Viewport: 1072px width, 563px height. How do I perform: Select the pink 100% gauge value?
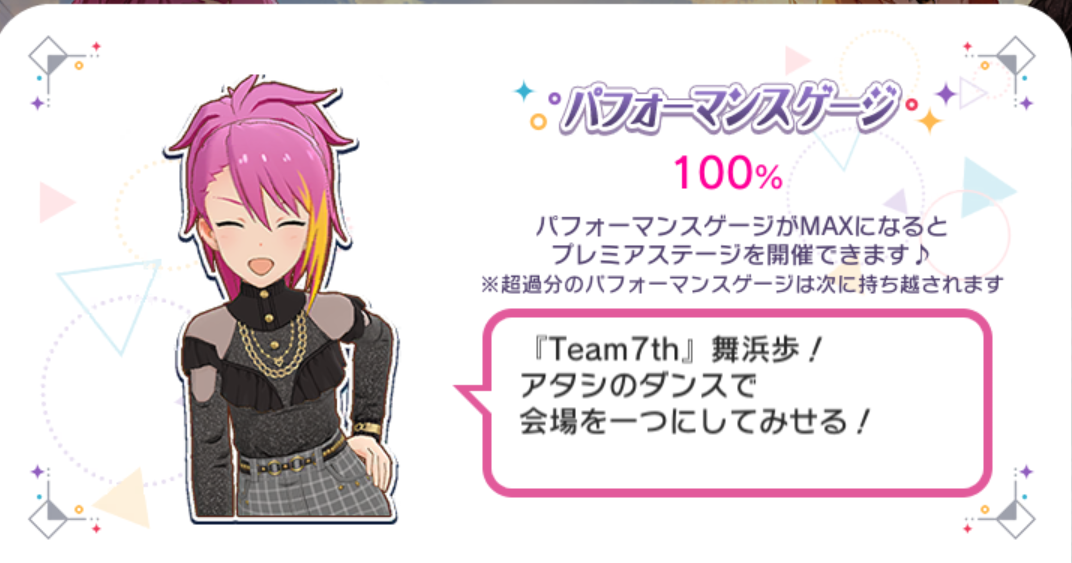(727, 173)
